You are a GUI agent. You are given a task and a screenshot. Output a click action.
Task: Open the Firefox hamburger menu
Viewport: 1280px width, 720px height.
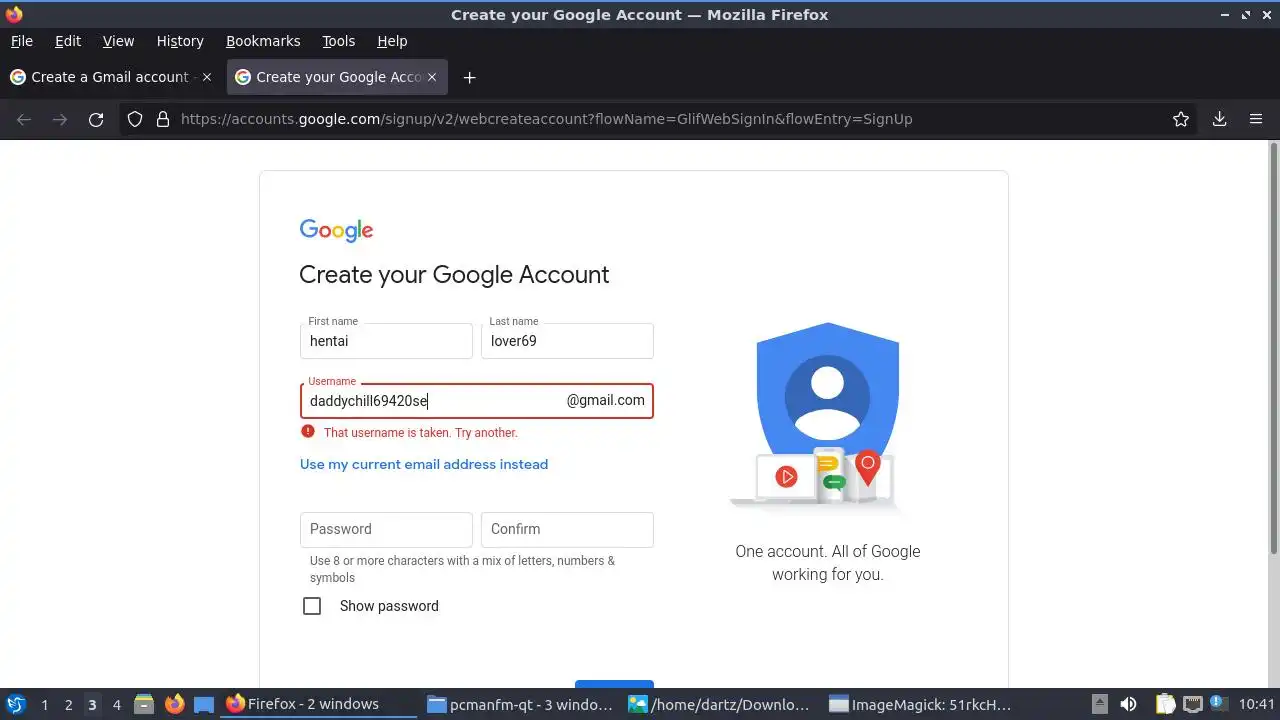1256,119
